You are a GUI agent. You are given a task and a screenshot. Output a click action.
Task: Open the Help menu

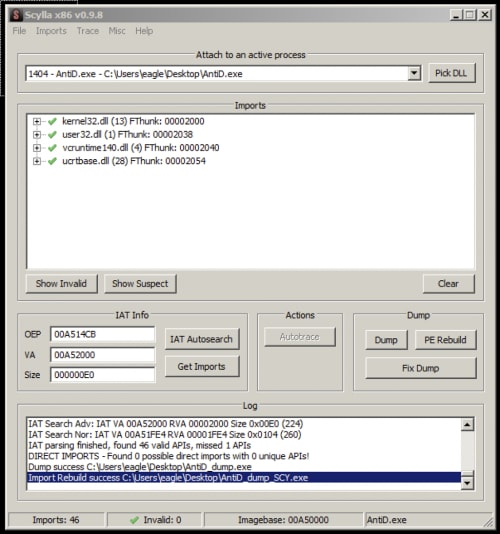[144, 31]
